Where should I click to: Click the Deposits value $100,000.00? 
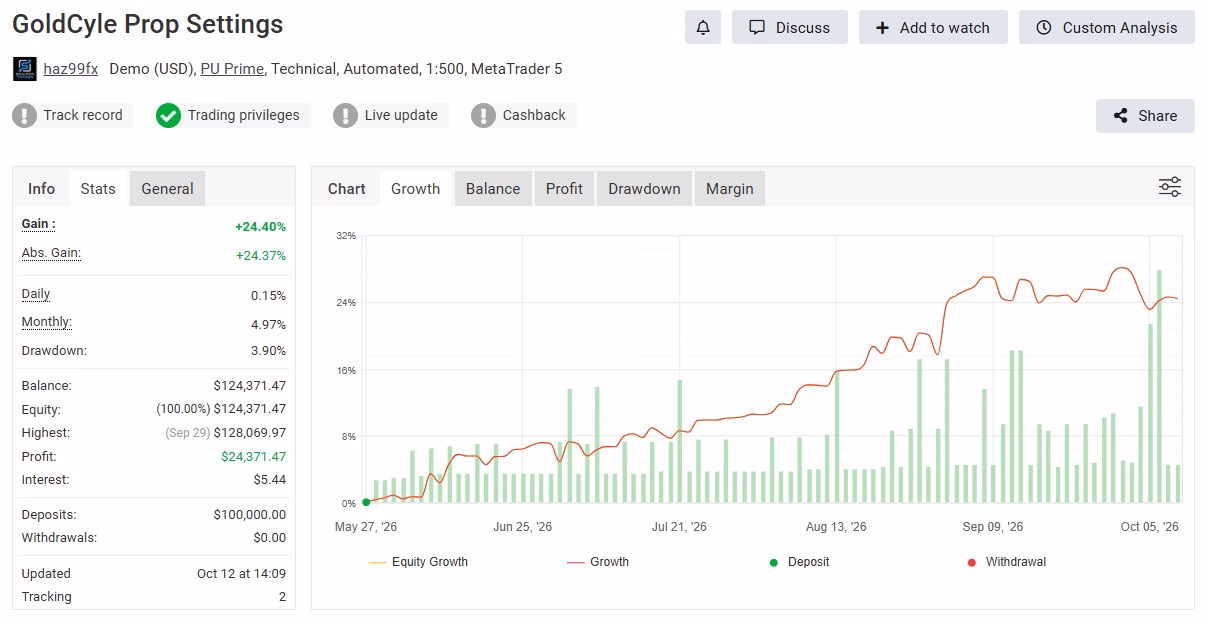point(249,515)
